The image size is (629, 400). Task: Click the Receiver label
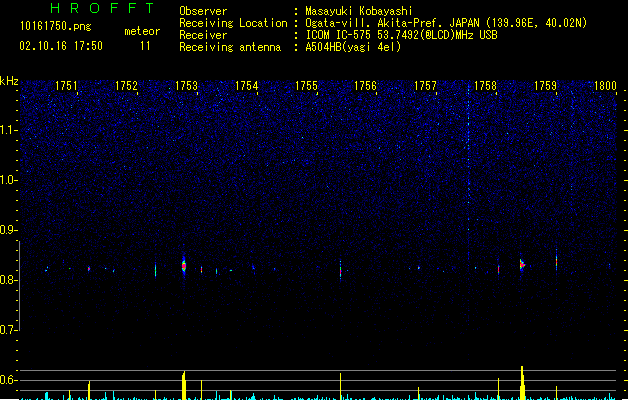[203, 35]
